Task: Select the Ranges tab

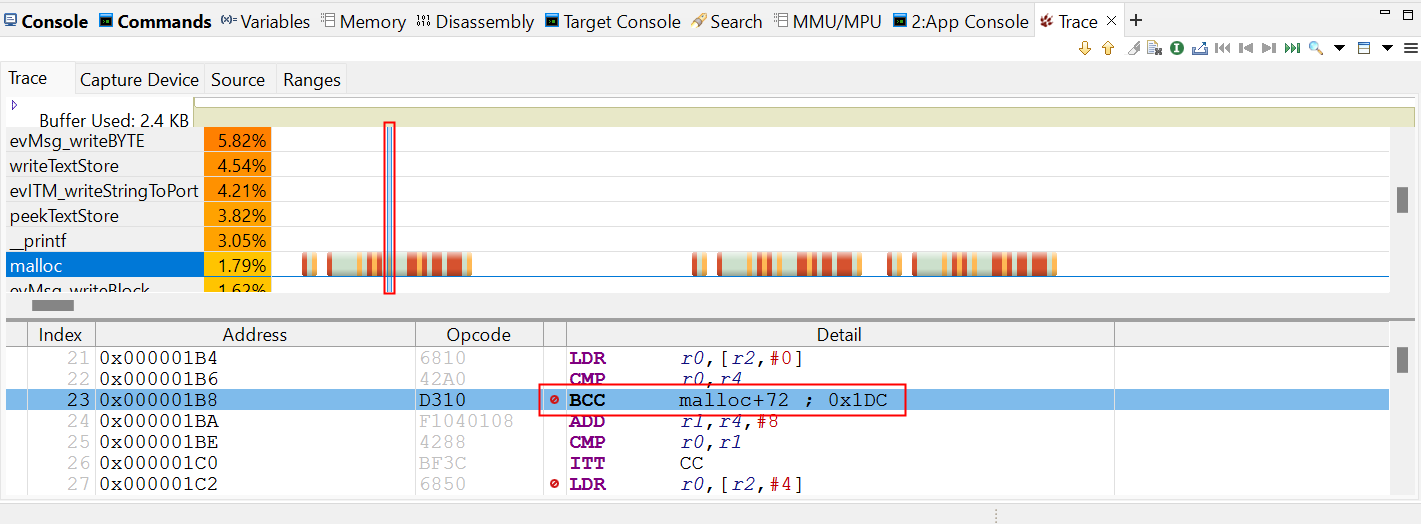Action: (x=311, y=80)
